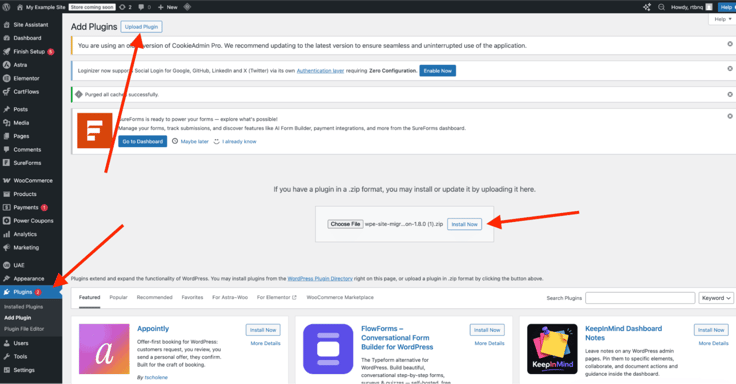
Task: Open the admin bar search icon
Action: 661,7
